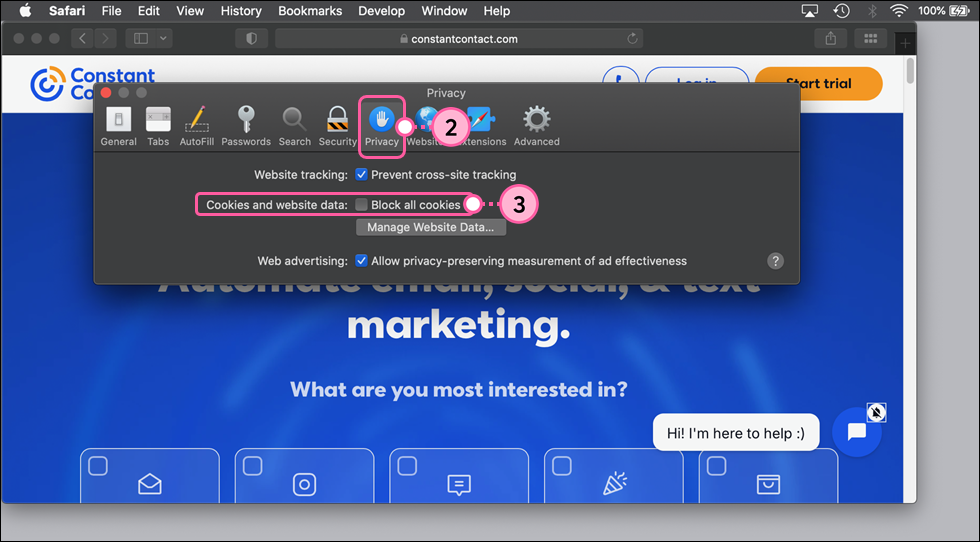This screenshot has height=542, width=980.
Task: Select the Privacy preferences pane
Action: [x=382, y=127]
